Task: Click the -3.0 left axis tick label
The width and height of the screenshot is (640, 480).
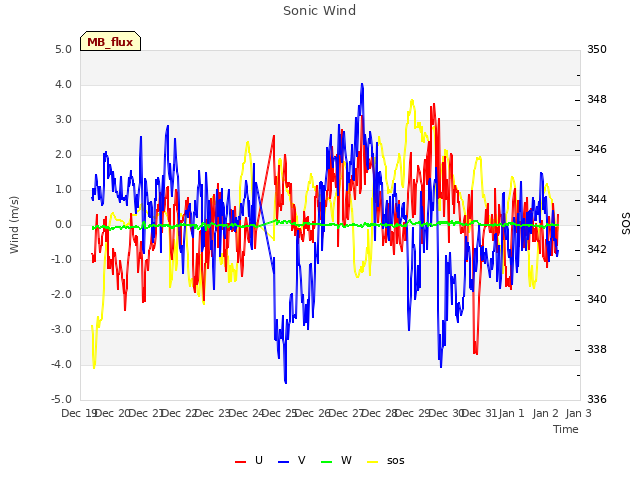Action: [61, 330]
